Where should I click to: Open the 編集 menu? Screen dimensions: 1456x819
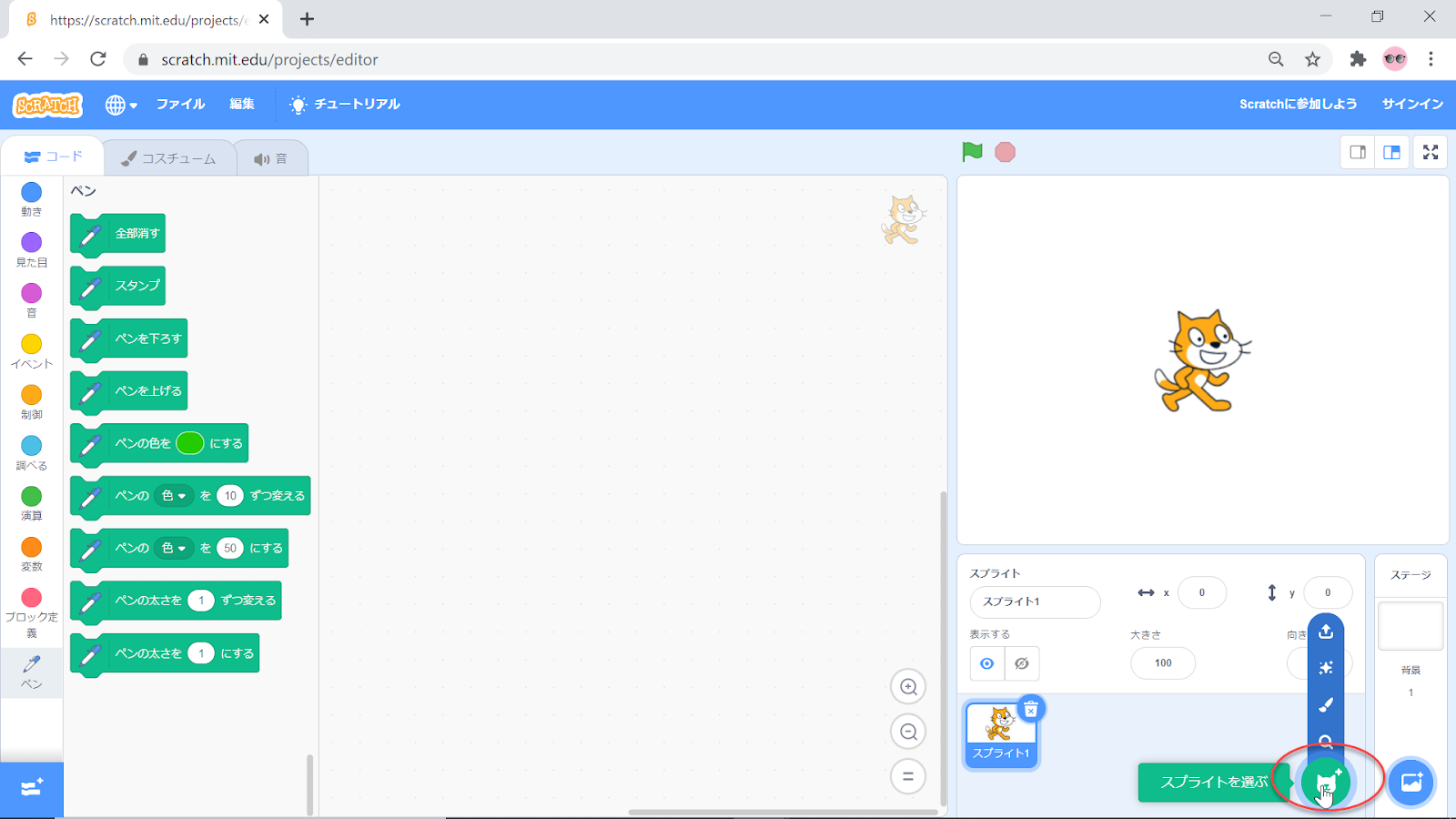pyautogui.click(x=242, y=105)
